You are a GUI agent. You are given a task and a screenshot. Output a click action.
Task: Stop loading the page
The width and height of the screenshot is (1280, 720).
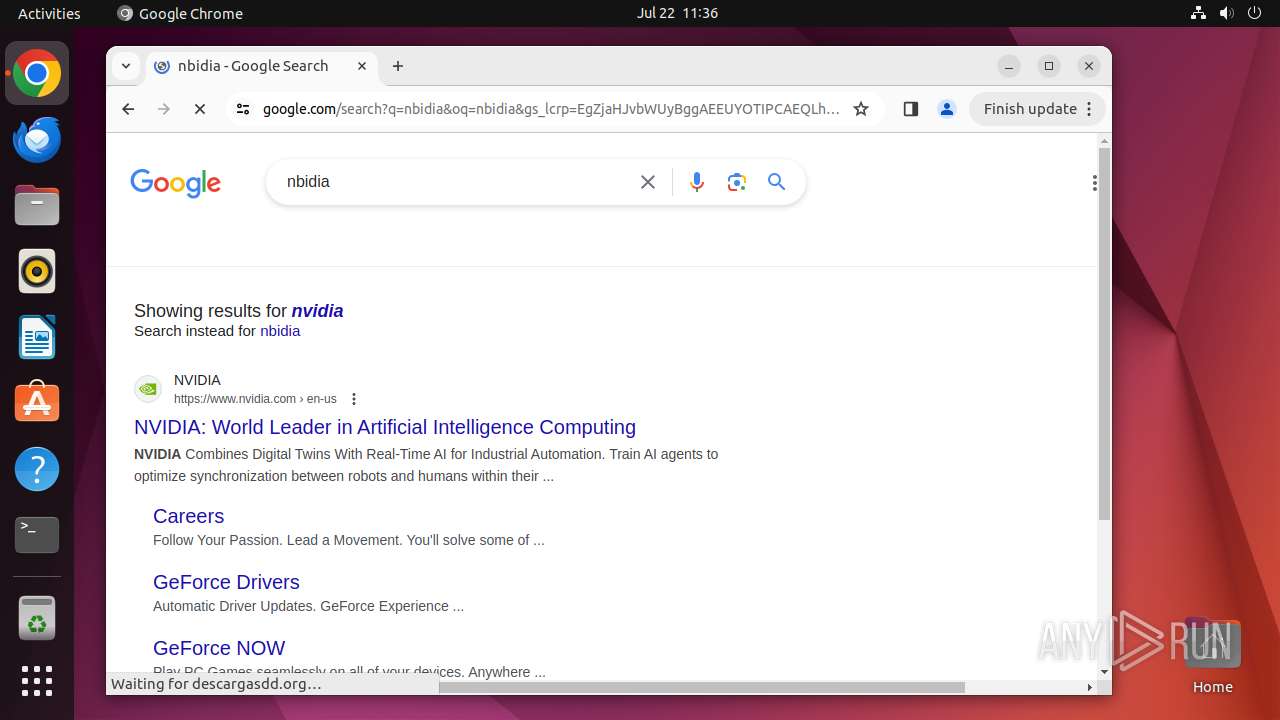tap(200, 109)
